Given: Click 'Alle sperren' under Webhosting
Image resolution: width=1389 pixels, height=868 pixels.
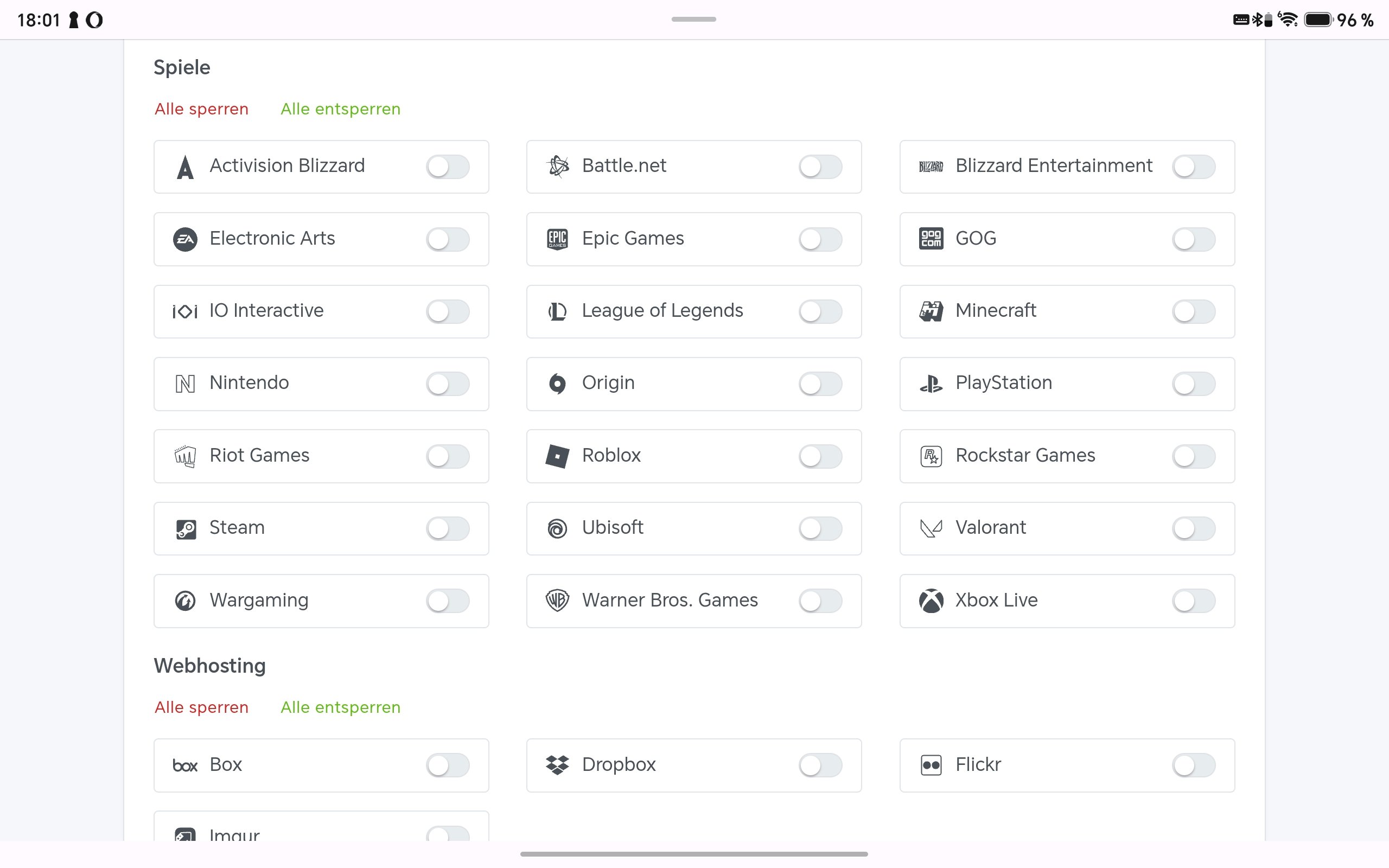Looking at the screenshot, I should click(x=201, y=707).
